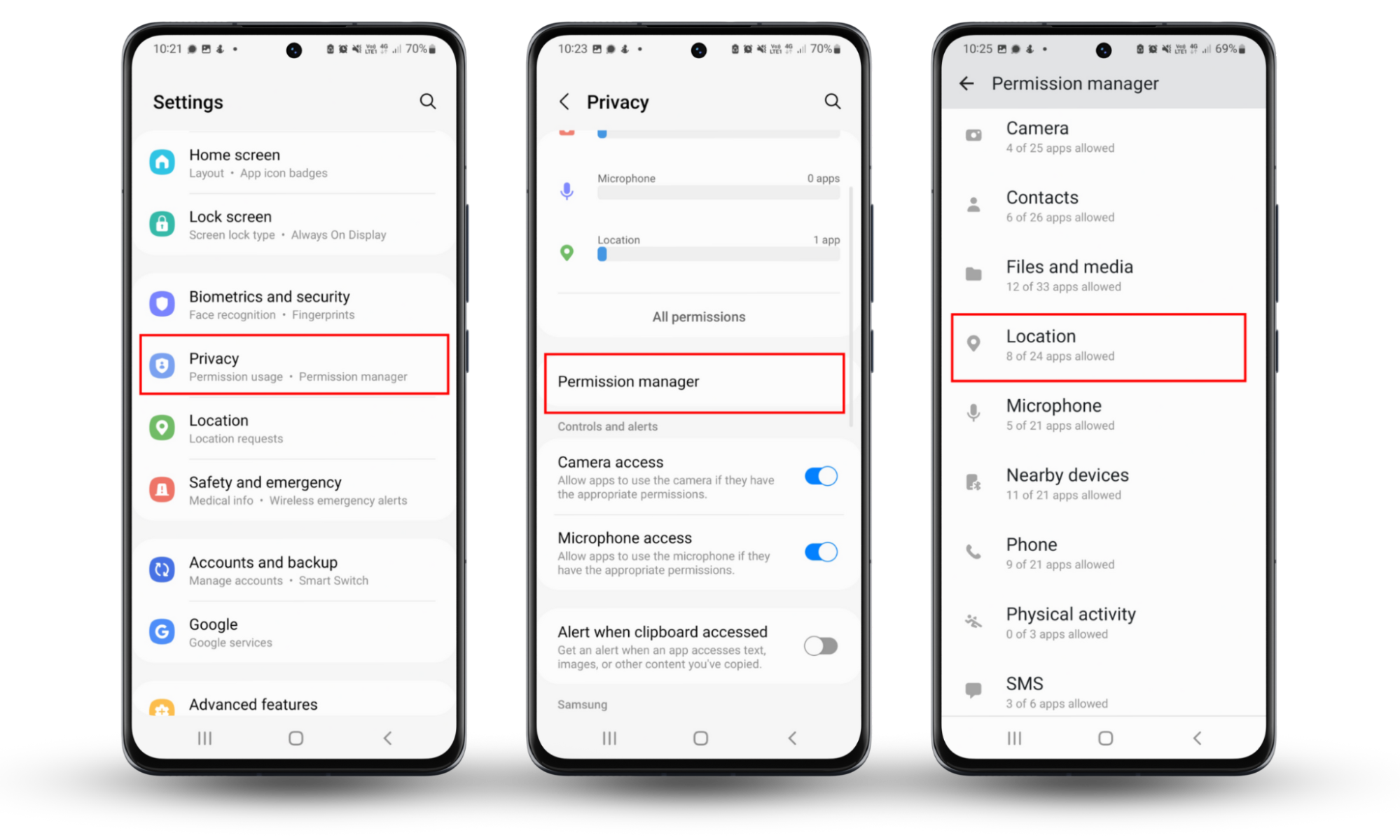Tap Accounts and backup settings icon

click(x=162, y=570)
